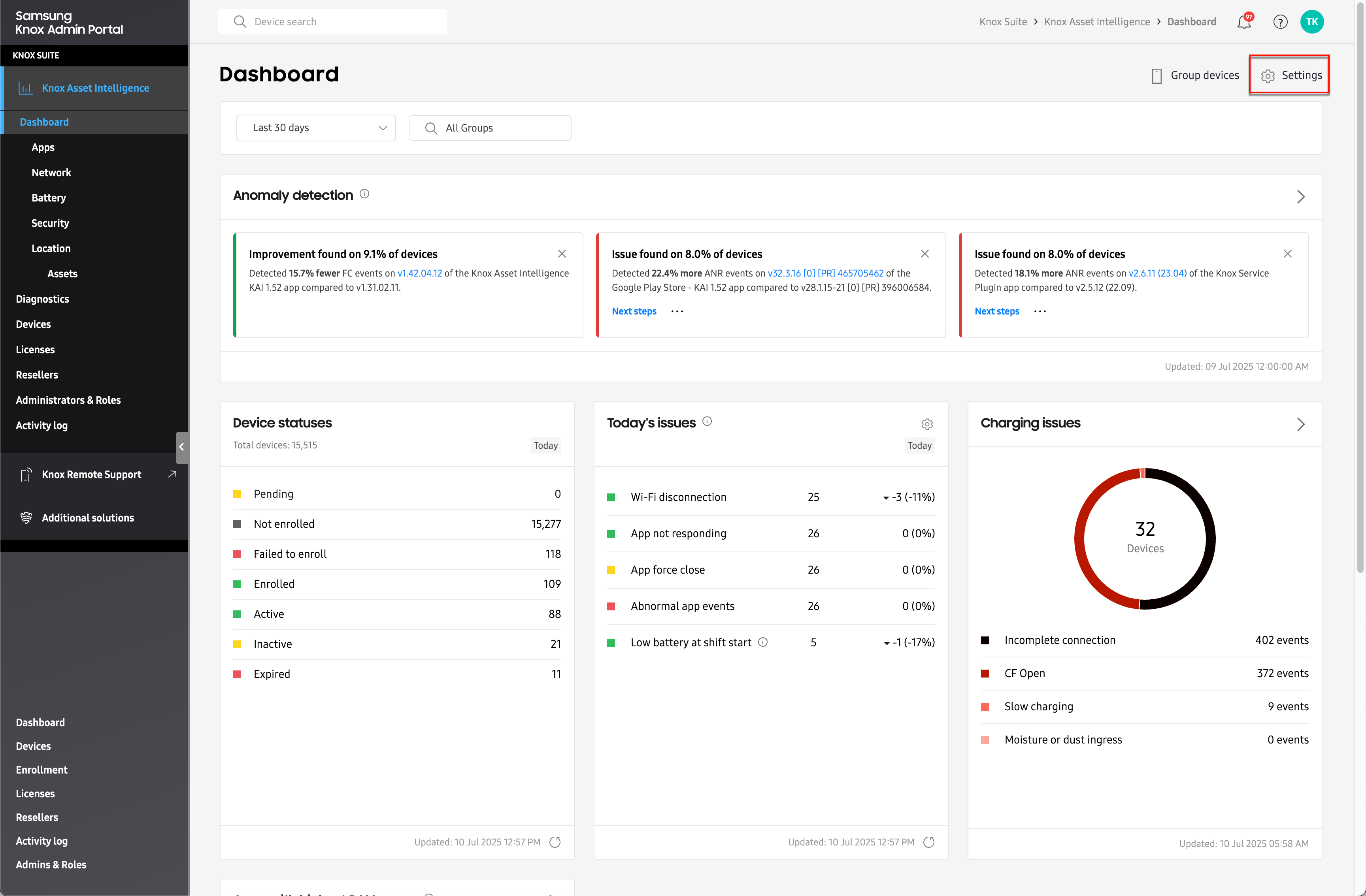The height and width of the screenshot is (896, 1366).
Task: Open the notifications bell
Action: (1244, 22)
